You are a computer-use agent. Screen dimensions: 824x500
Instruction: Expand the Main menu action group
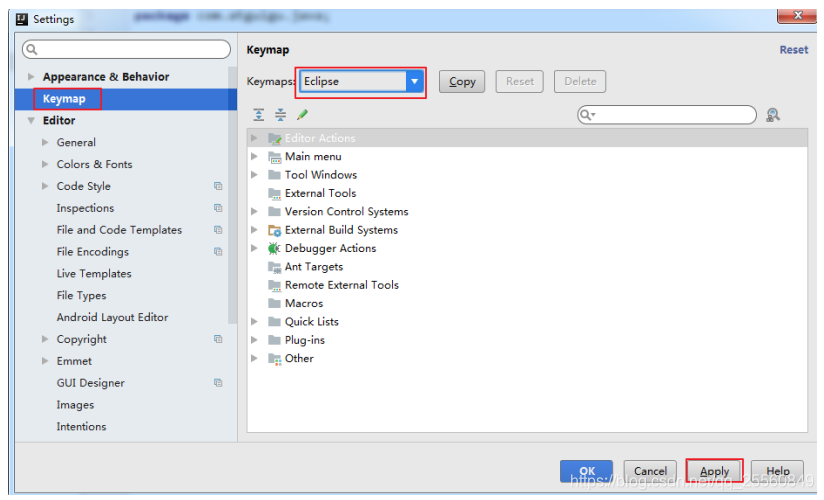tap(254, 157)
